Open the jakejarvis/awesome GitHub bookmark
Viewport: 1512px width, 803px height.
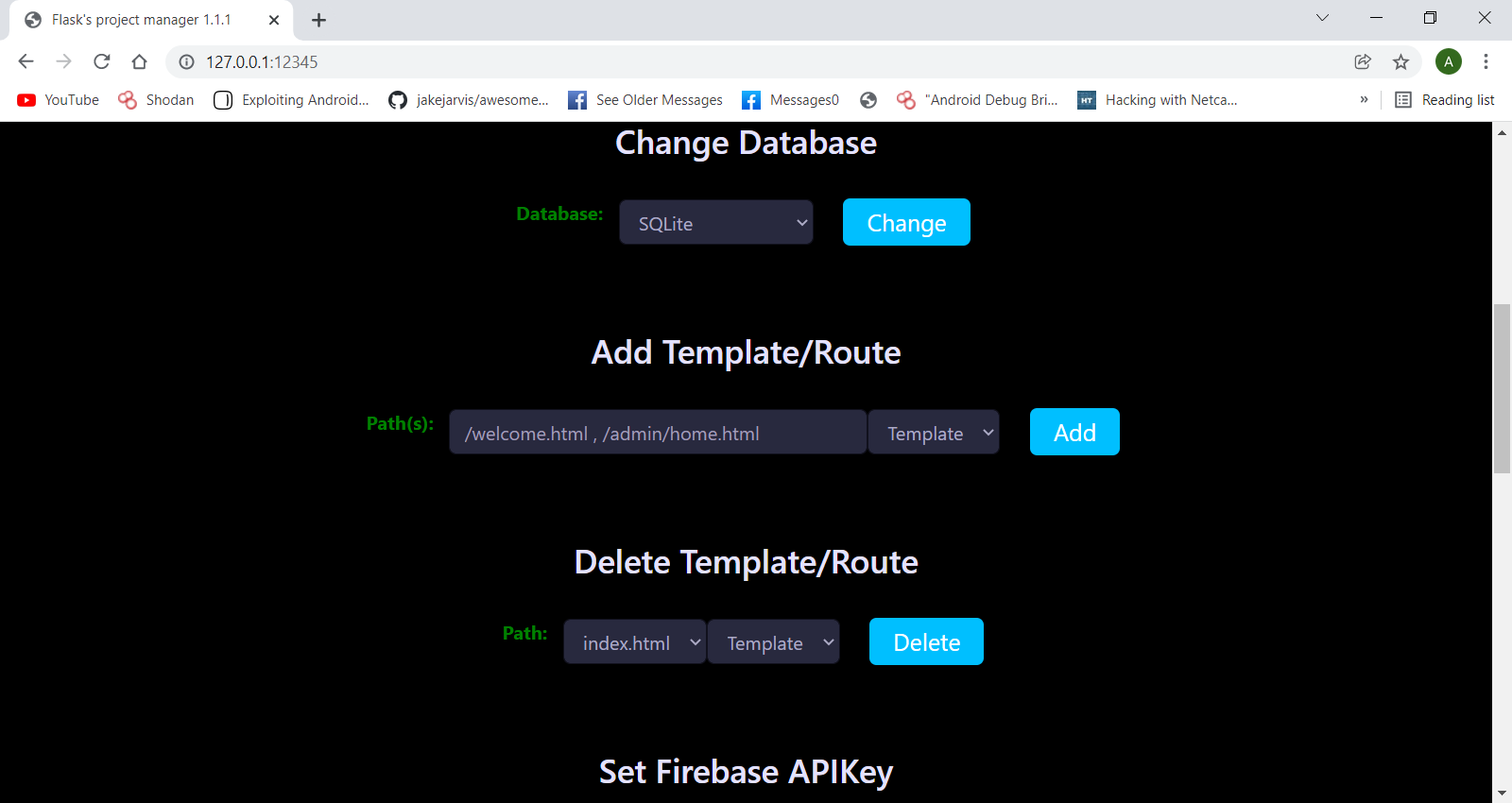pos(469,100)
